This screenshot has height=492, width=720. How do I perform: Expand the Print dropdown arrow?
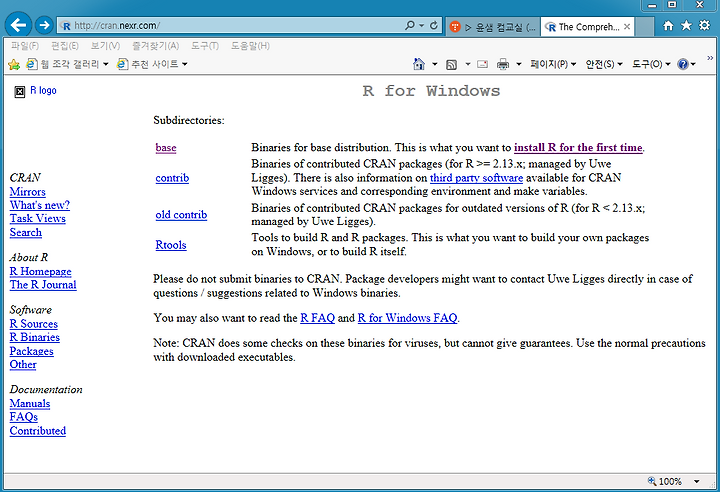[519, 64]
